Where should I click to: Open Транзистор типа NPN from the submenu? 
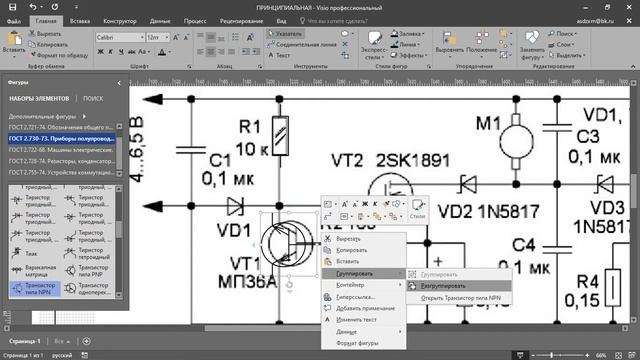click(459, 298)
